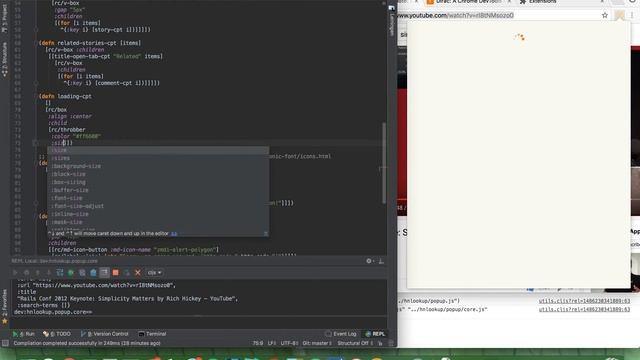Change LF line separator

[272, 343]
